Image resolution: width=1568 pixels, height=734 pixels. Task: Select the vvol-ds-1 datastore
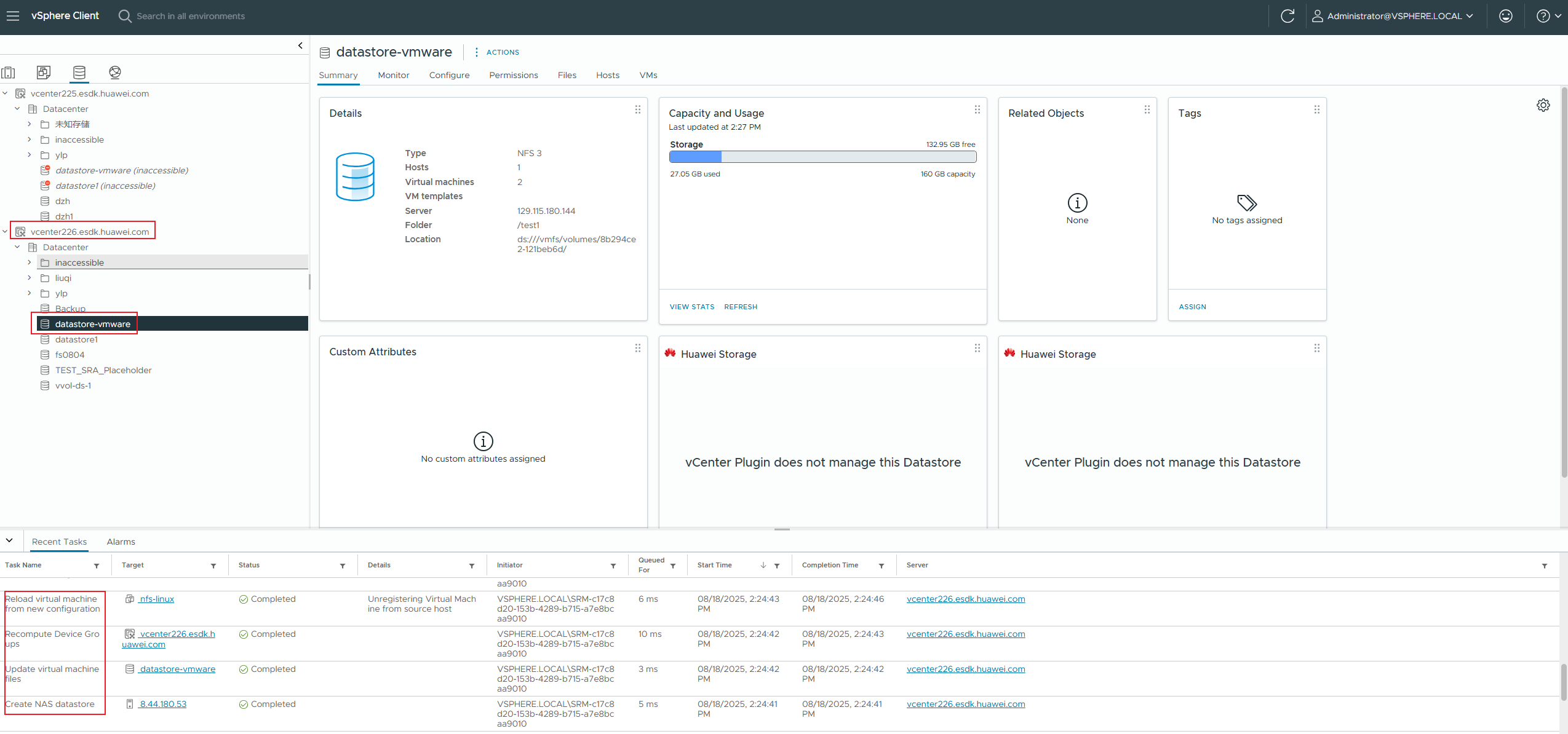tap(73, 385)
